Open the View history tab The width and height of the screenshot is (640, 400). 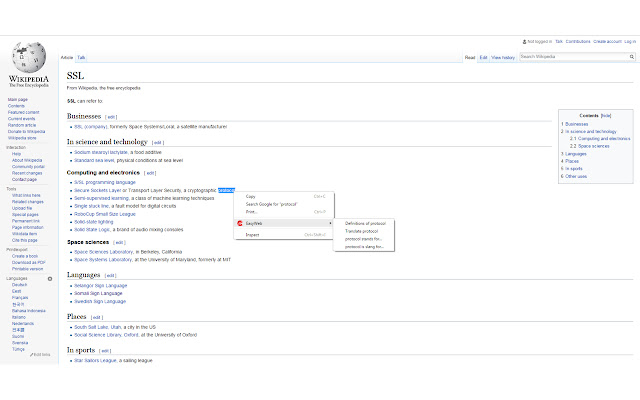click(x=503, y=58)
